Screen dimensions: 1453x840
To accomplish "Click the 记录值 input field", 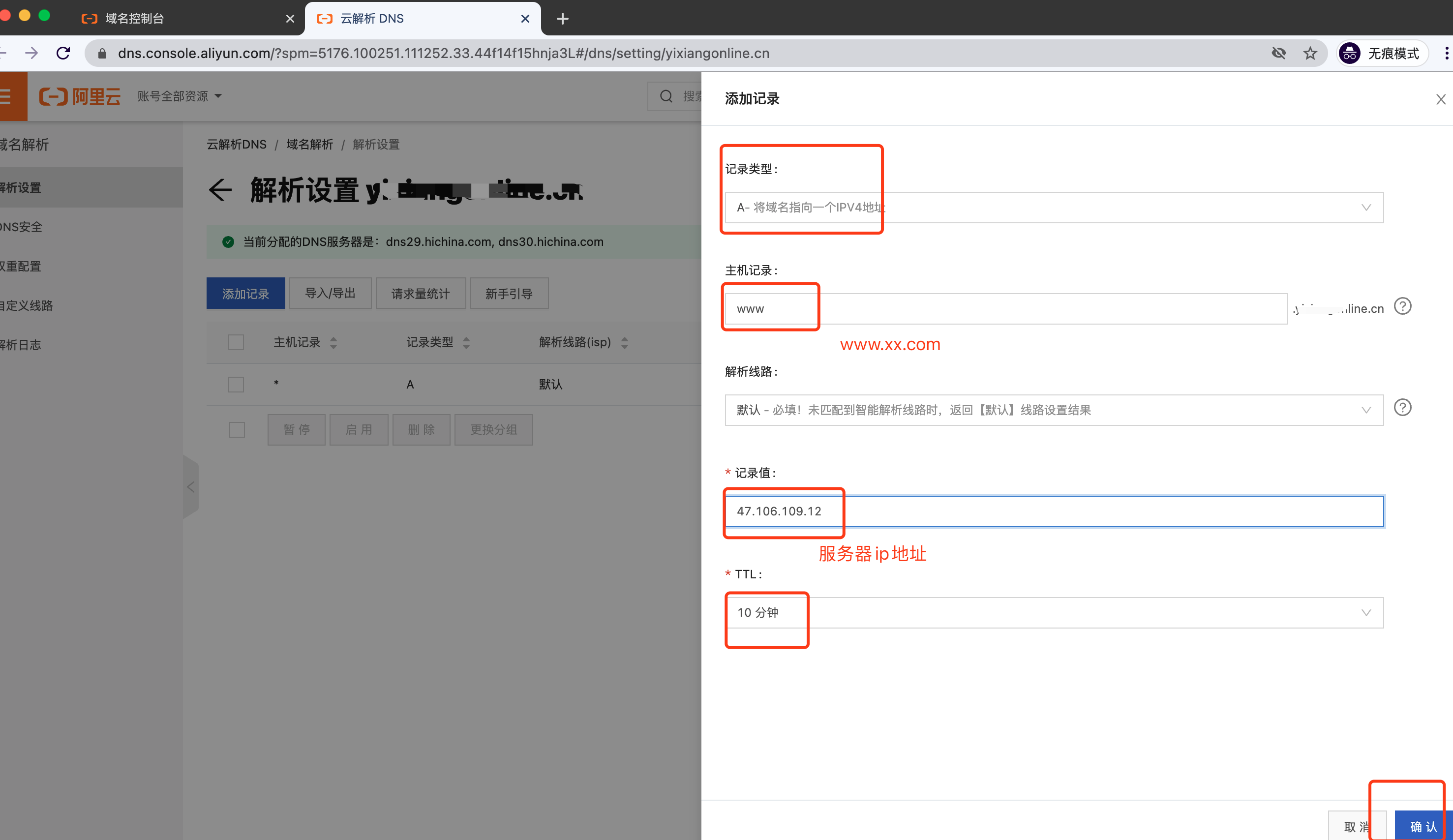I will click(1054, 511).
